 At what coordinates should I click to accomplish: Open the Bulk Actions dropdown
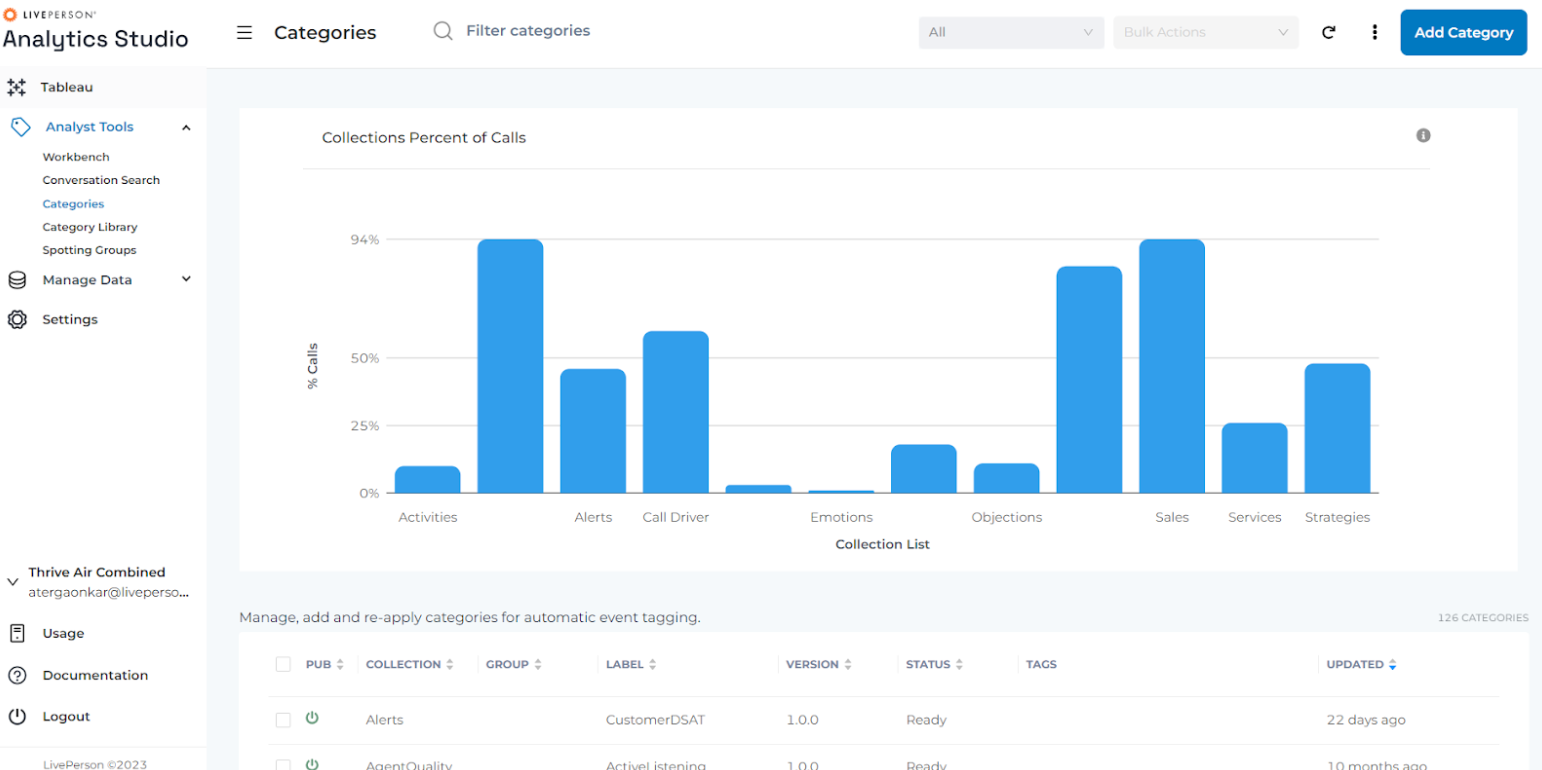1206,32
